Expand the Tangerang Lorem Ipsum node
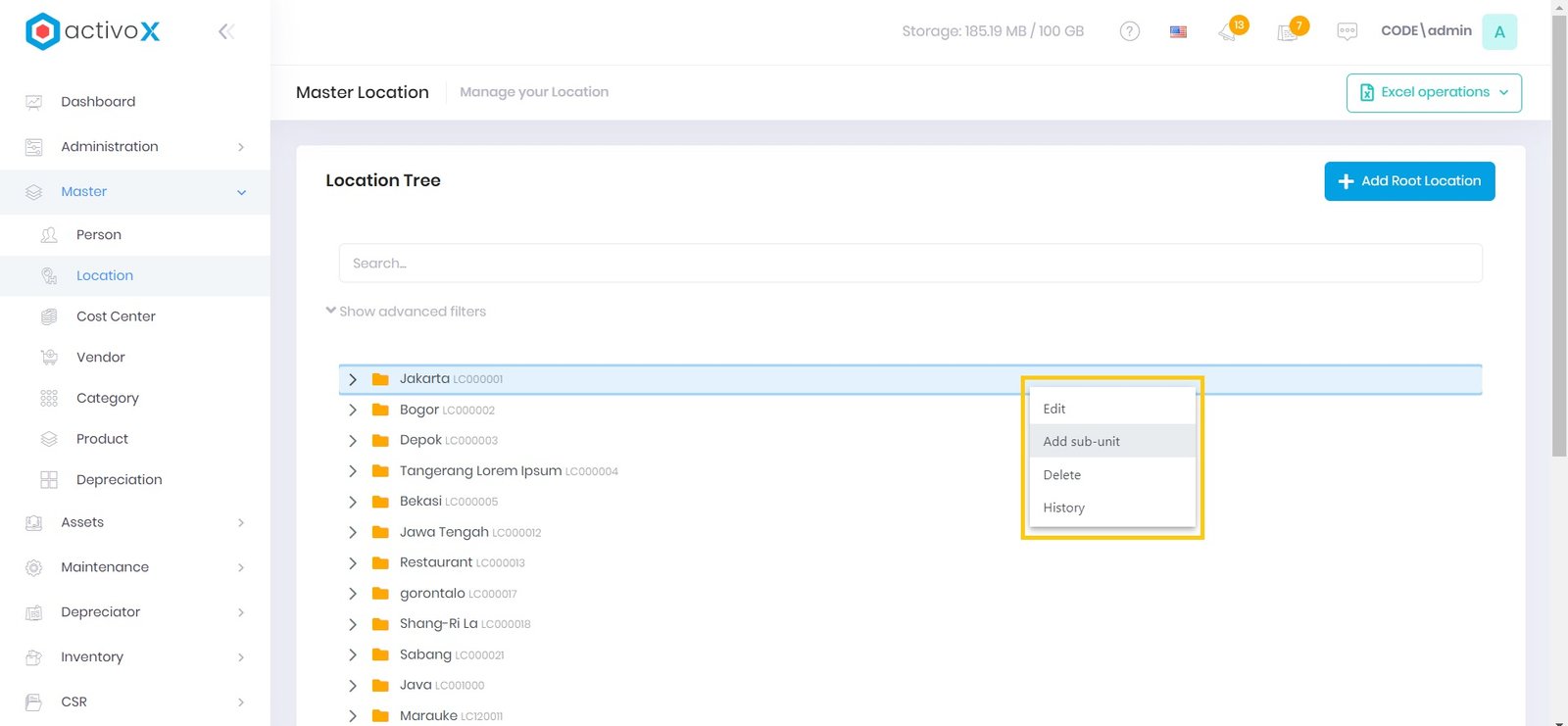Image resolution: width=1568 pixels, height=726 pixels. tap(353, 471)
